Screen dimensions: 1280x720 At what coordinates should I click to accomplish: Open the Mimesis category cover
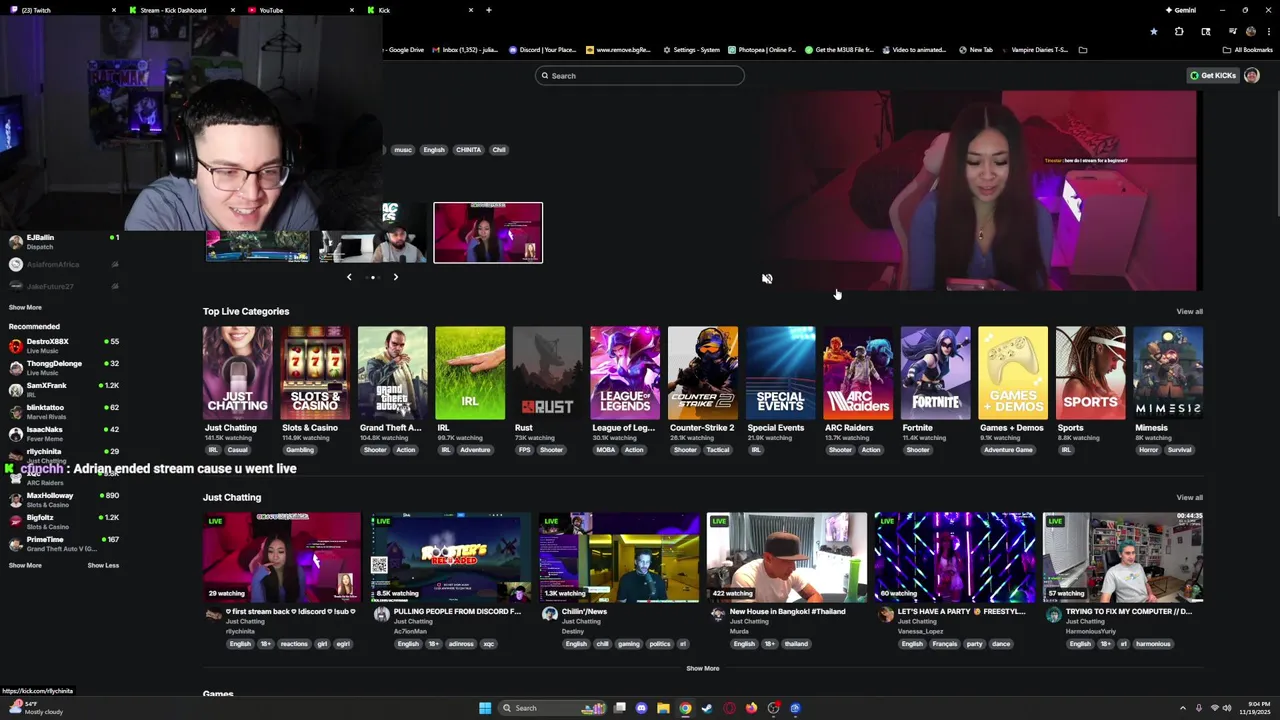pyautogui.click(x=1168, y=372)
